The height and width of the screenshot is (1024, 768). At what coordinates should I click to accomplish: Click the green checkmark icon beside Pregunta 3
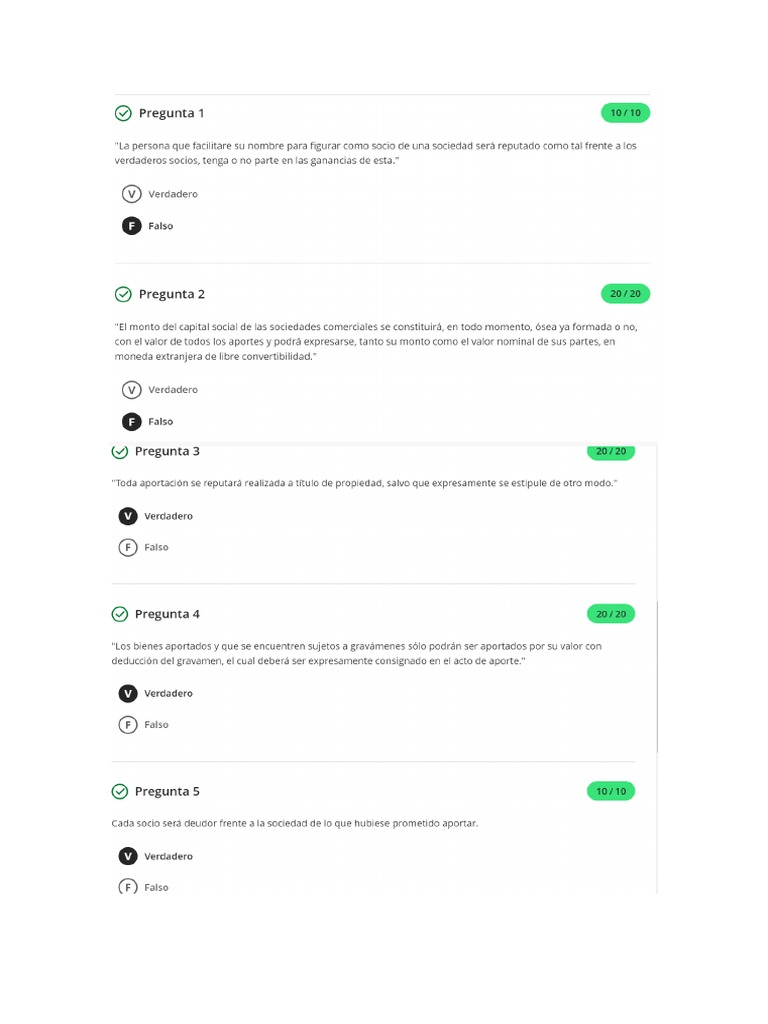point(120,451)
